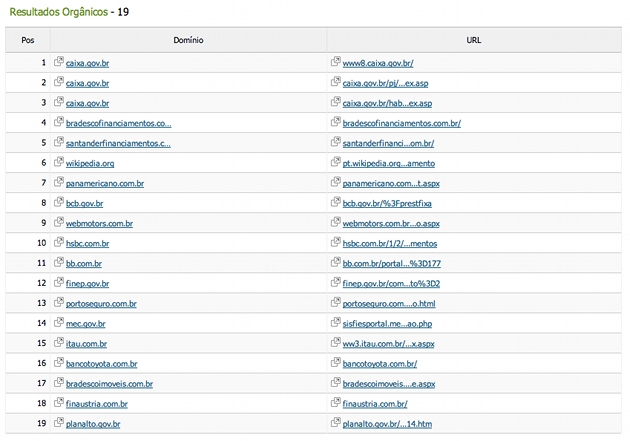Click external-link icon beside sisfiesportal URL
The image size is (630, 441).
click(336, 323)
